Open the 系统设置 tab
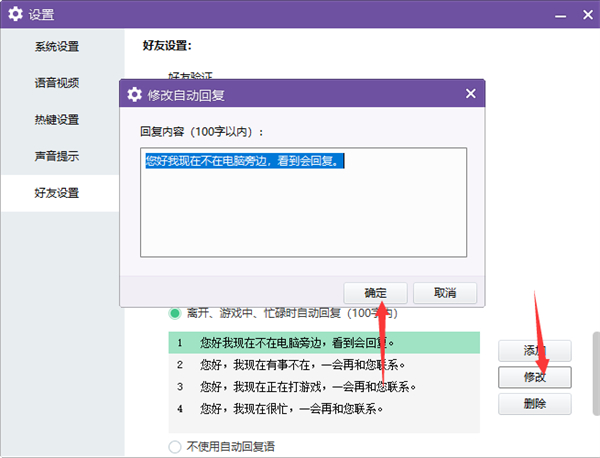The width and height of the screenshot is (600, 458). (57, 46)
